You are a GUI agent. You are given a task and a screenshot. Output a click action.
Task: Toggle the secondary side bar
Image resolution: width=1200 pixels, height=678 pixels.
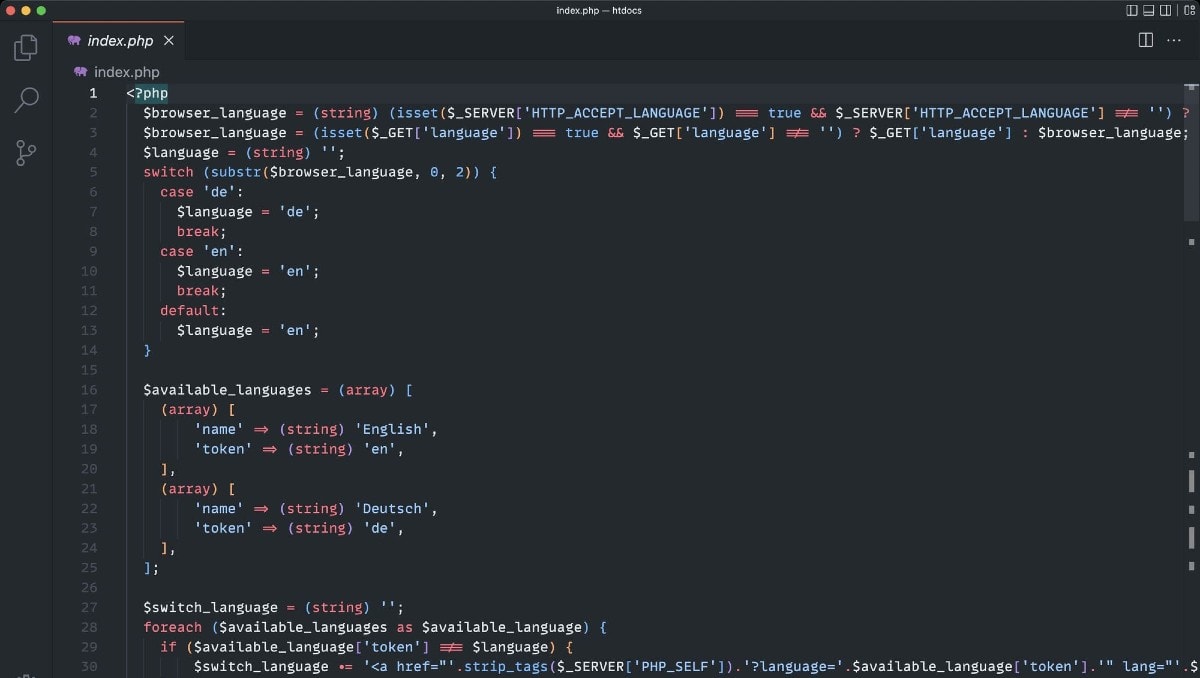click(1166, 10)
